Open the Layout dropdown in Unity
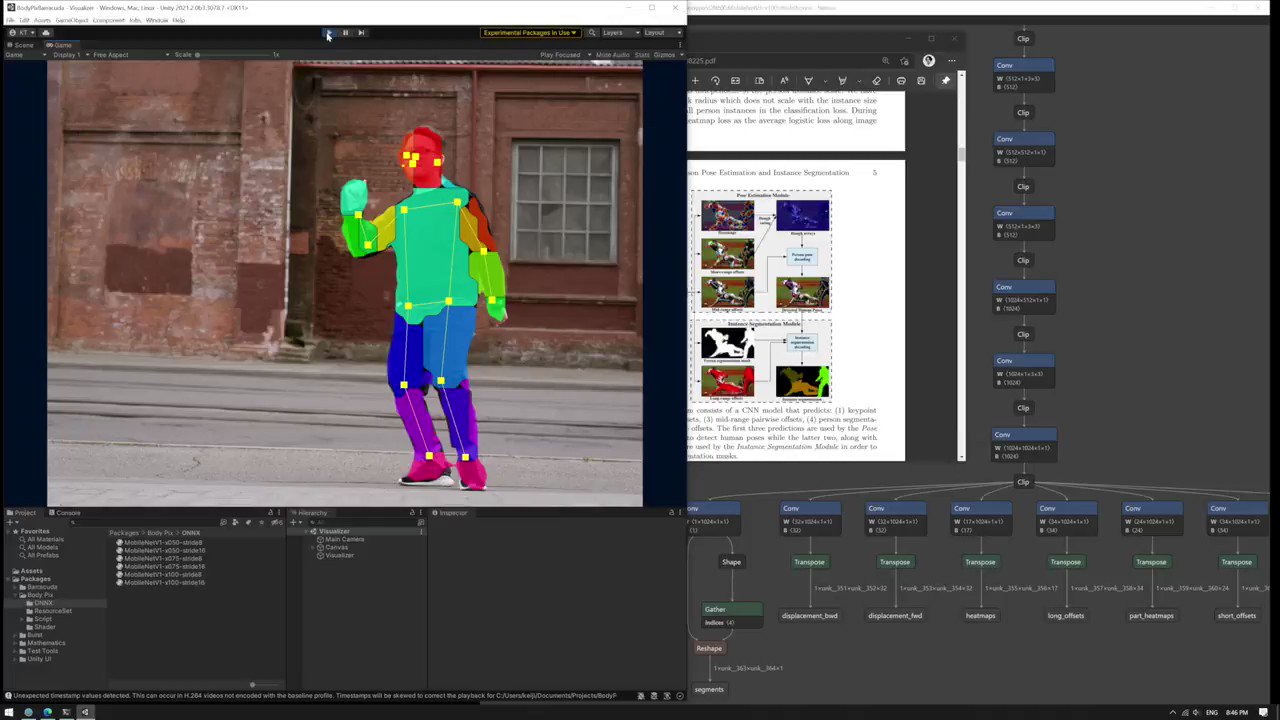 coord(662,33)
